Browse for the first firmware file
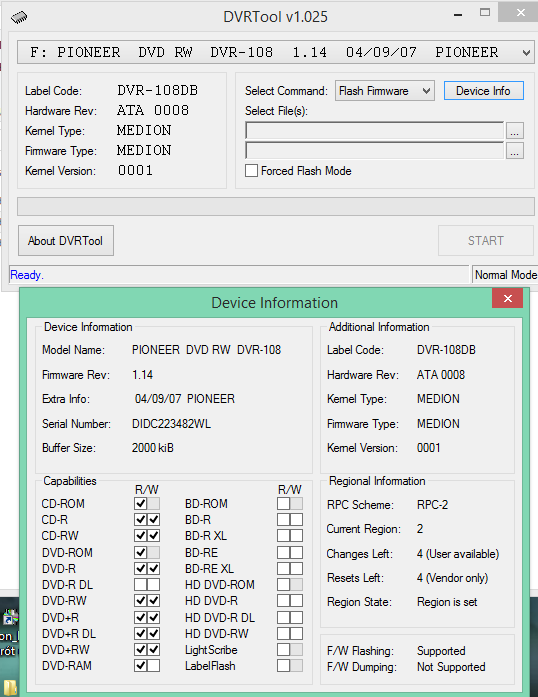 click(x=514, y=131)
